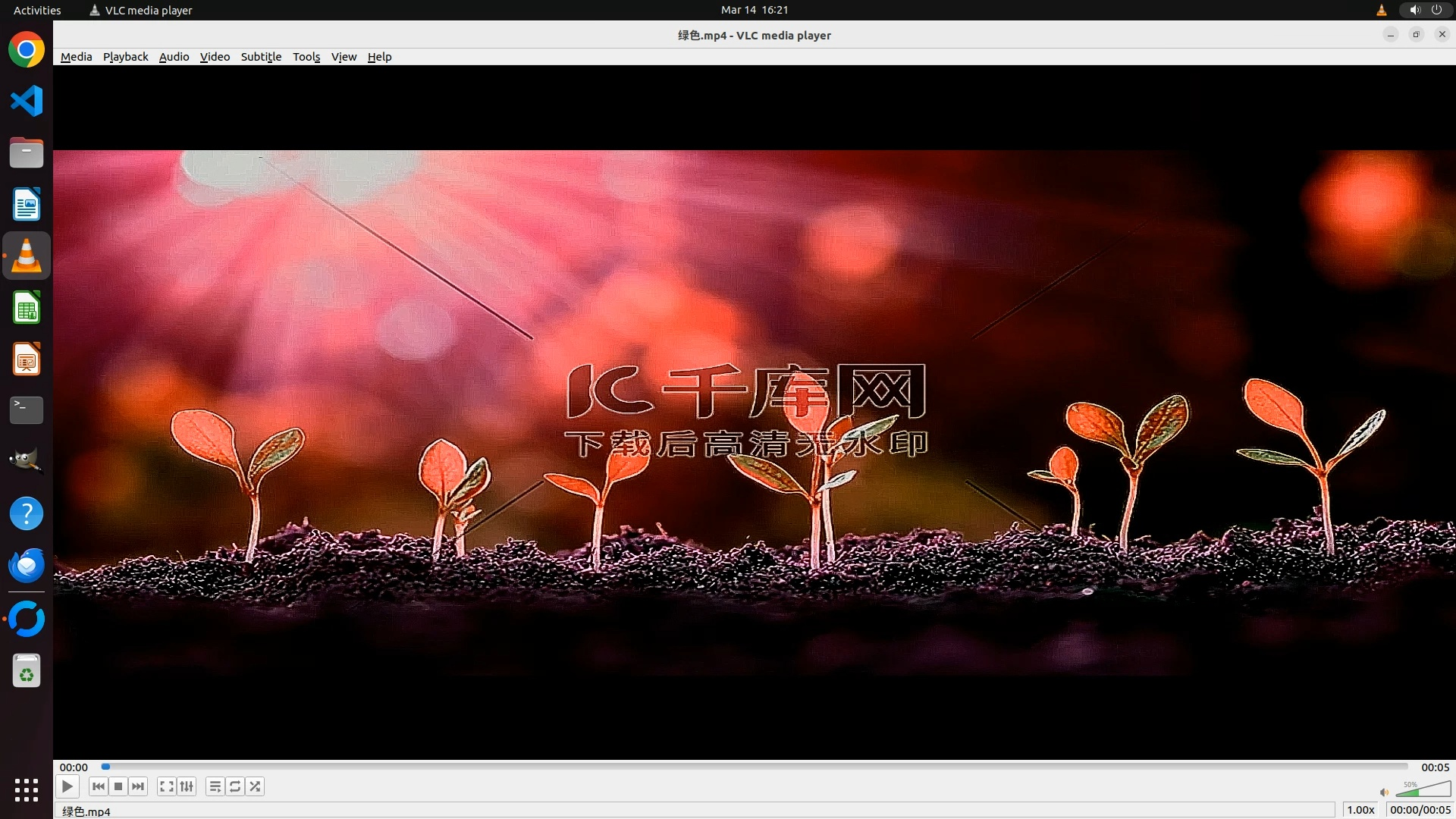Stop playback with the stop button
The image size is (1456, 819).
(118, 786)
